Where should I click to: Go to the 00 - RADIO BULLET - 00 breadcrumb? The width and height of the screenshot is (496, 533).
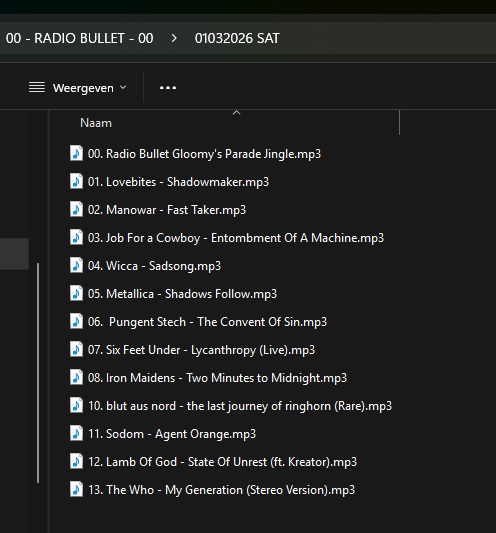coord(80,38)
